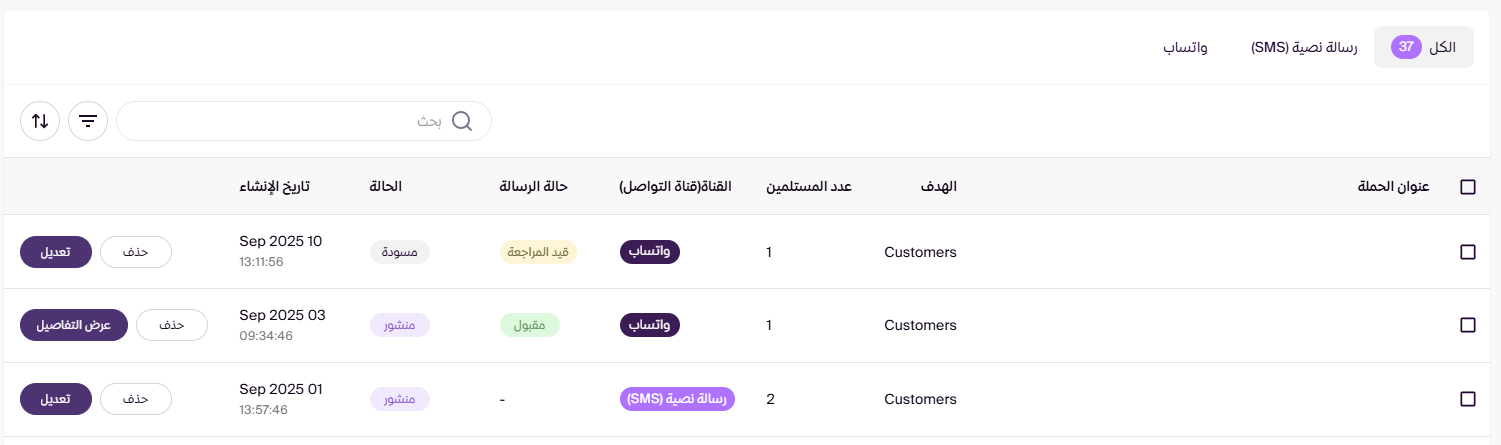This screenshot has width=1501, height=445.
Task: Open the filter icon button
Action: click(88, 121)
